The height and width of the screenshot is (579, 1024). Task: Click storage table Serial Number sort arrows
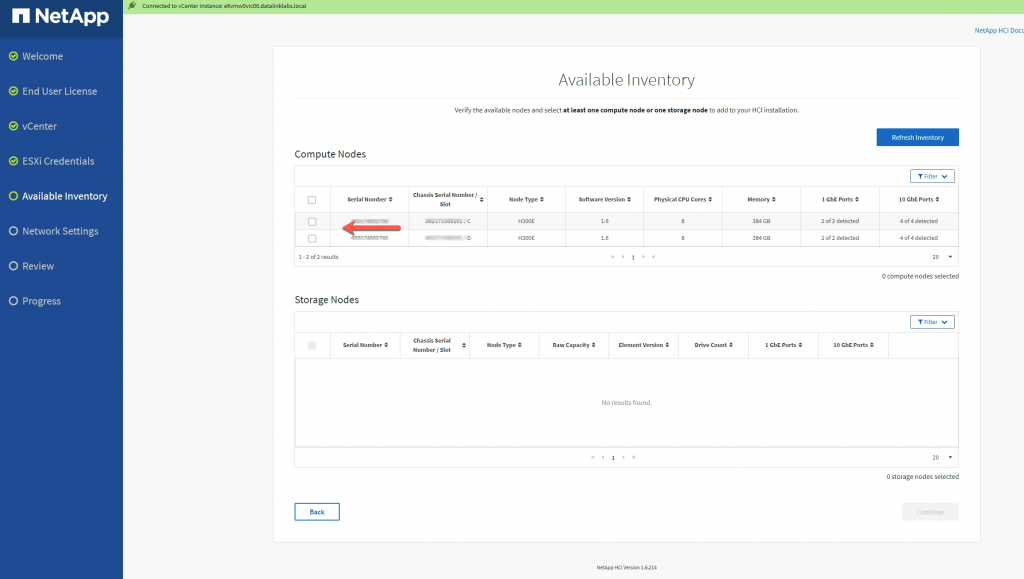386,345
